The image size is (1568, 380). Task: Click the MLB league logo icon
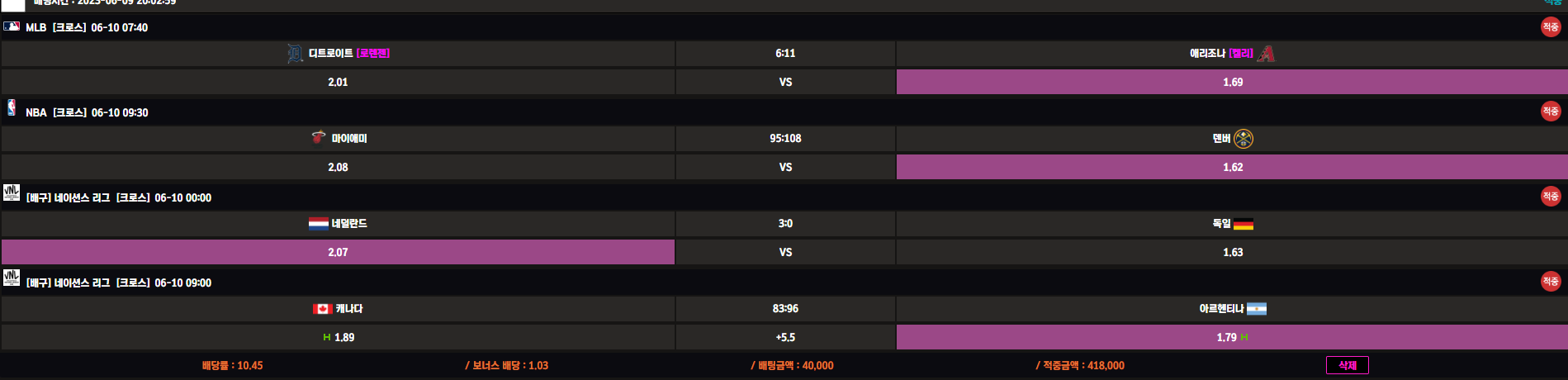click(x=12, y=26)
